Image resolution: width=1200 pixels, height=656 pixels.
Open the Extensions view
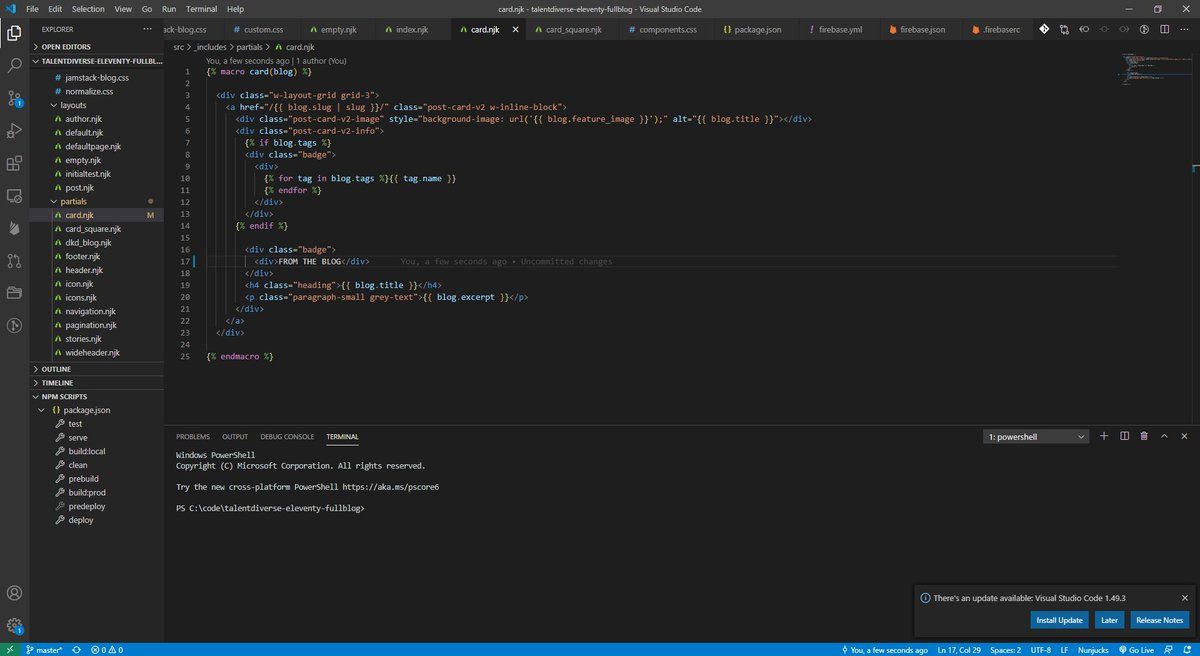(x=14, y=163)
